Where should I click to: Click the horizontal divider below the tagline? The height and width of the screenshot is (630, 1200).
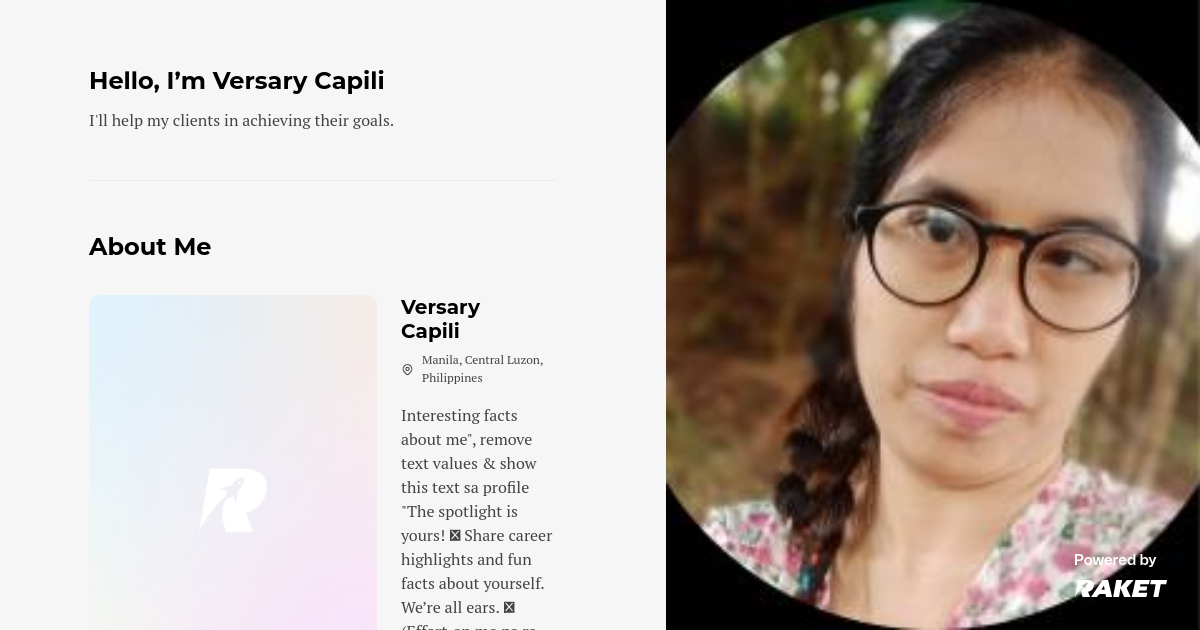(323, 180)
